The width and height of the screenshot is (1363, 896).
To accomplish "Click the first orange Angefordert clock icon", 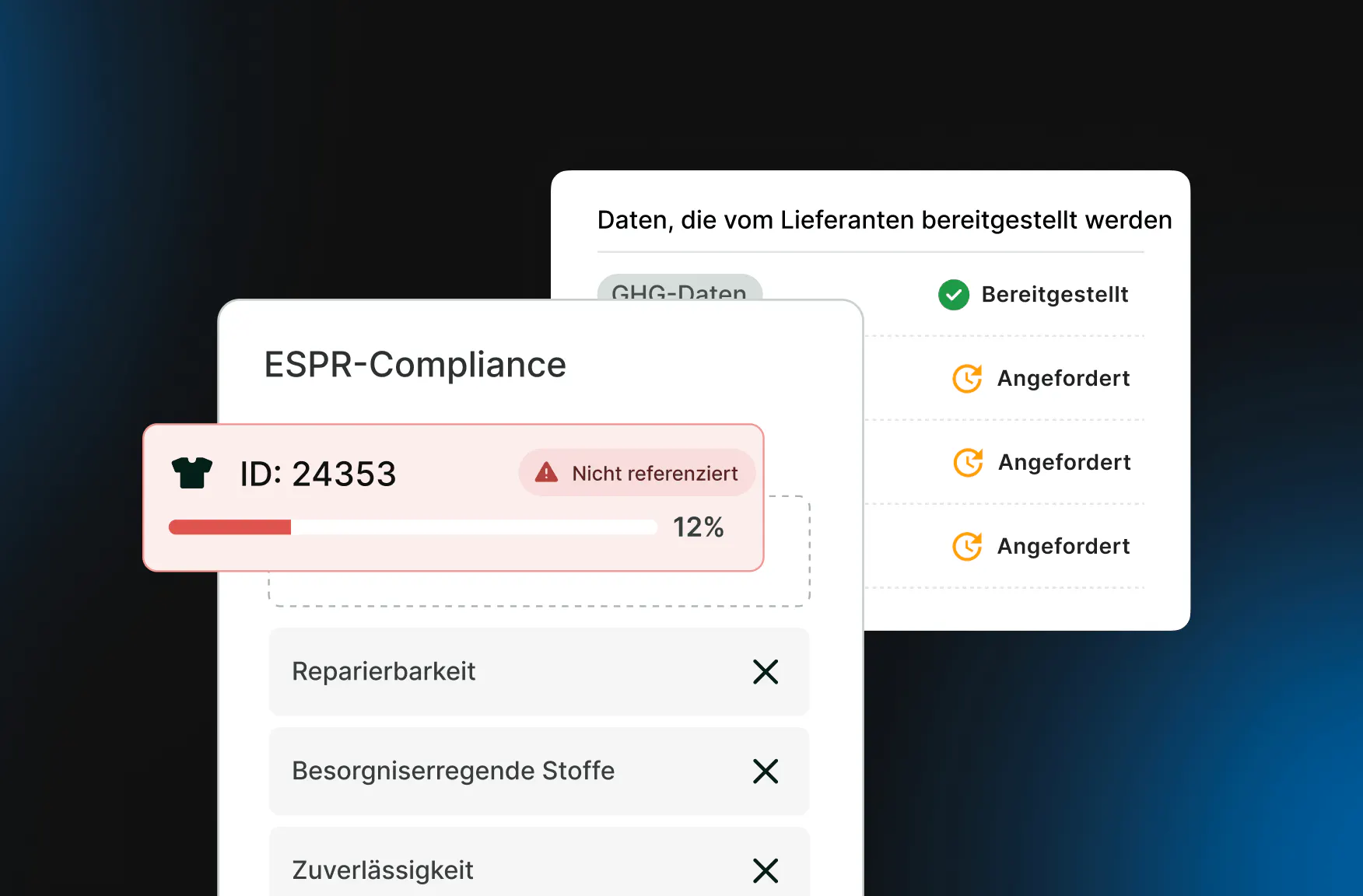I will (x=967, y=379).
